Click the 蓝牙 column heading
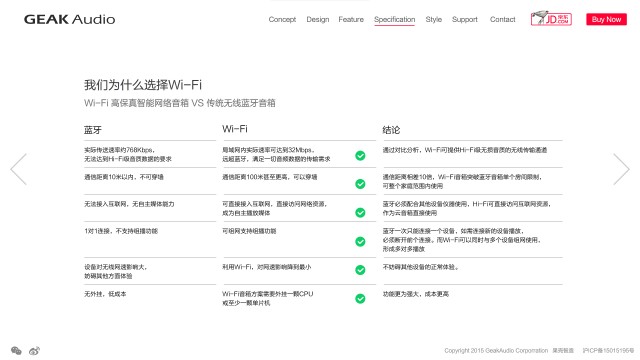 pos(93,130)
